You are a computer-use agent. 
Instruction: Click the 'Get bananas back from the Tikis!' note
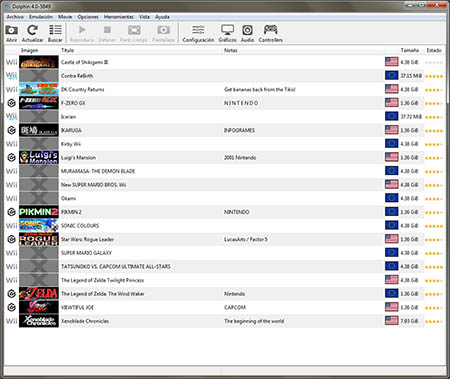click(260, 89)
